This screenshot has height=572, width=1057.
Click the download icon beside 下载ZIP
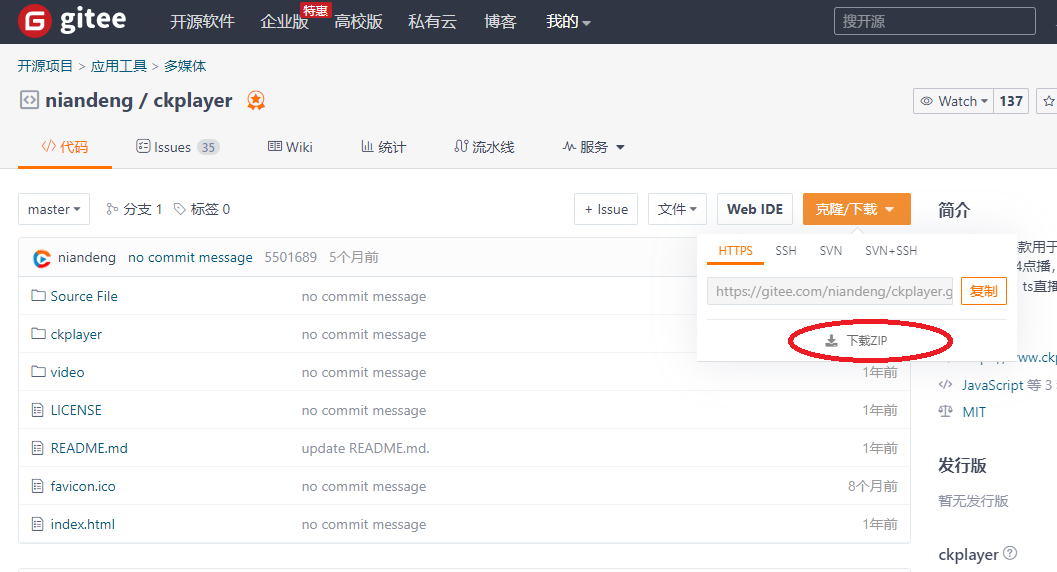(x=831, y=341)
